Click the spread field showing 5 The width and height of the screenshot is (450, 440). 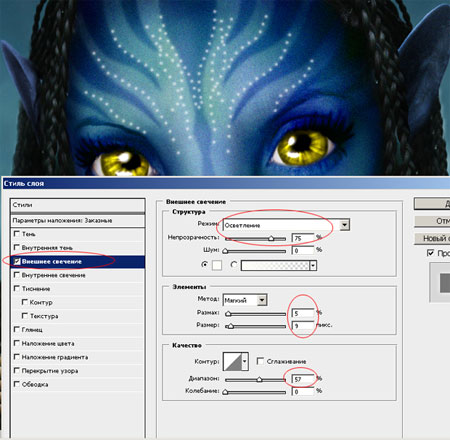pyautogui.click(x=303, y=313)
